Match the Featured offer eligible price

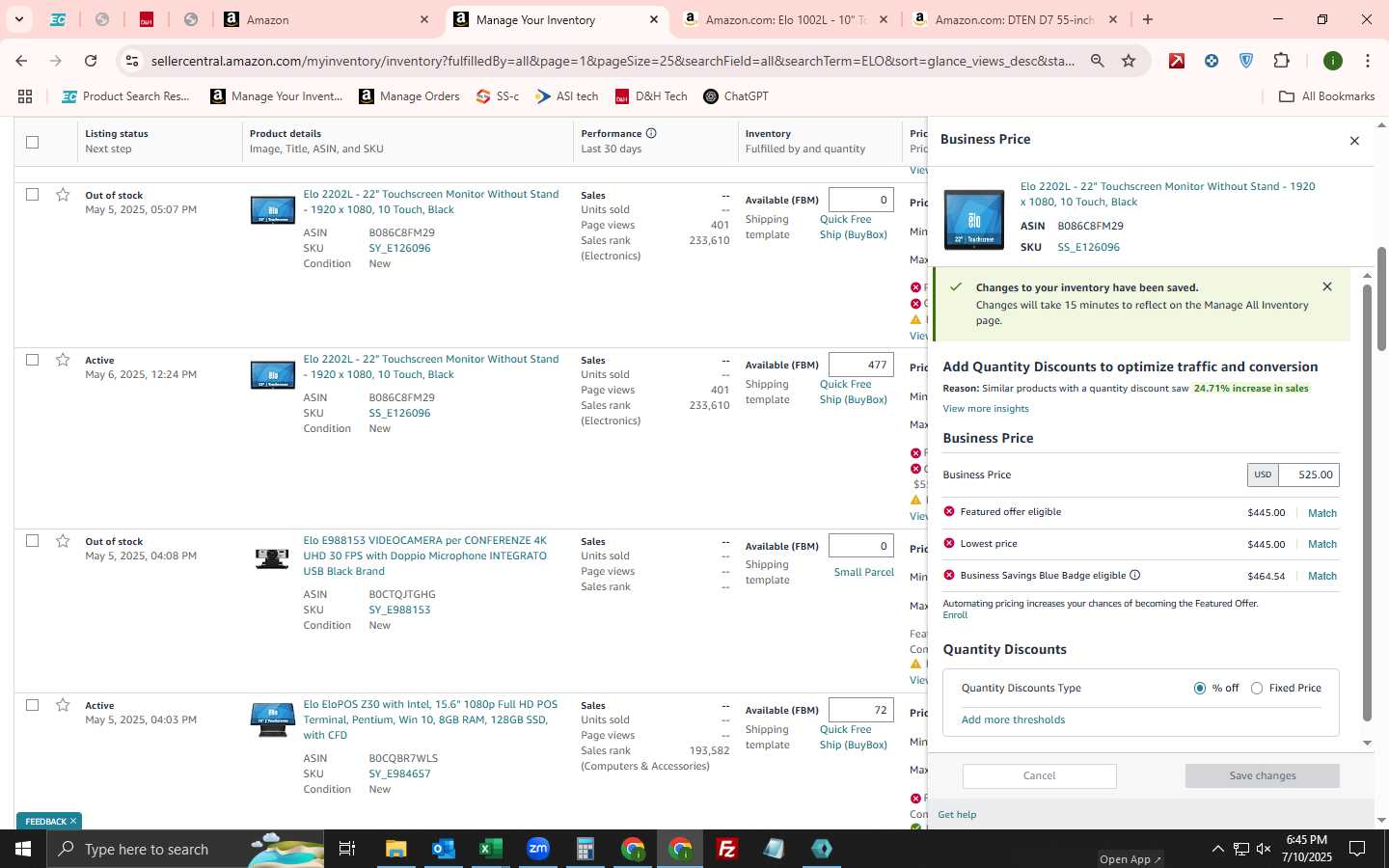1321,513
